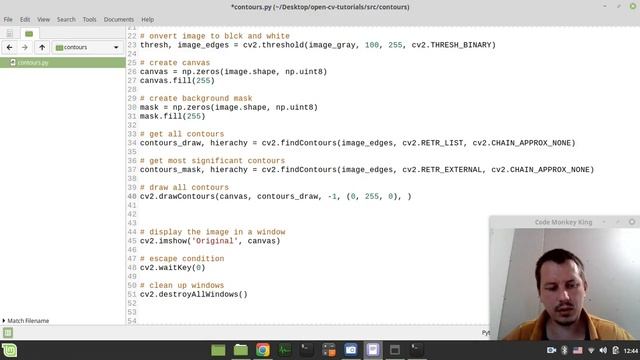Open the Files manager from the taskbar

pyautogui.click(x=241, y=350)
